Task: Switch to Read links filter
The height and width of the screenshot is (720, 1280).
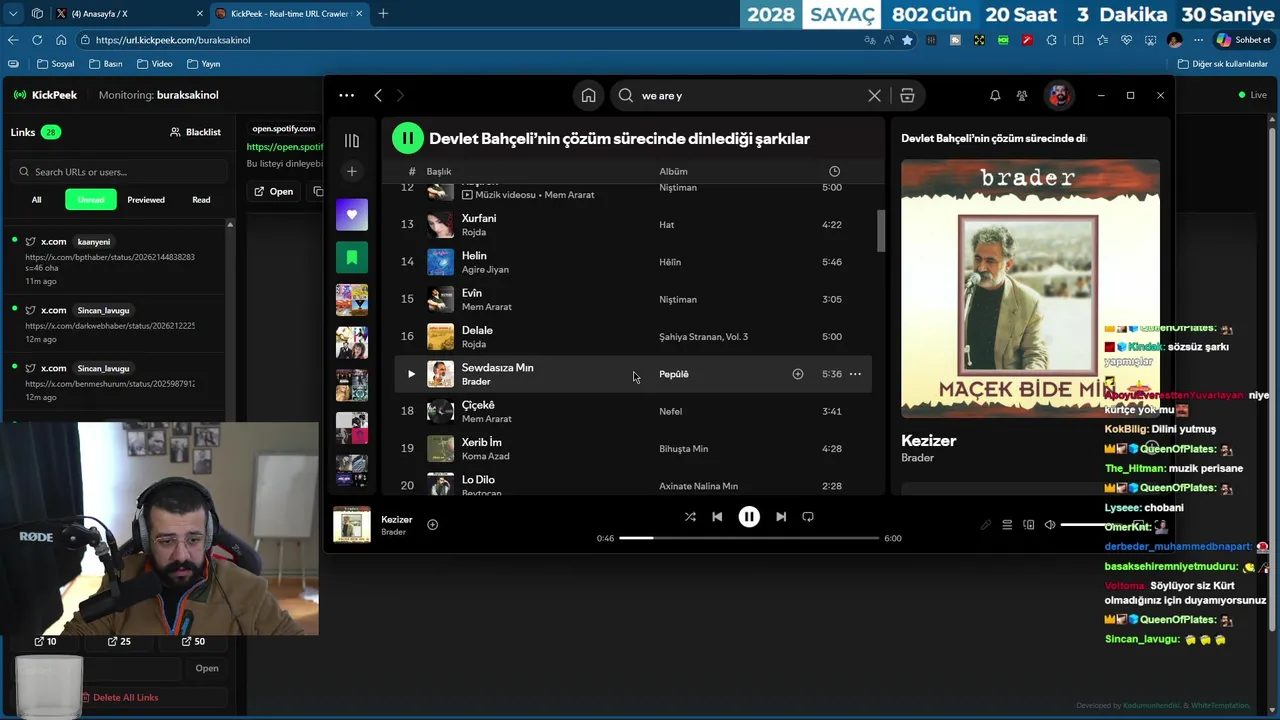Action: [201, 199]
